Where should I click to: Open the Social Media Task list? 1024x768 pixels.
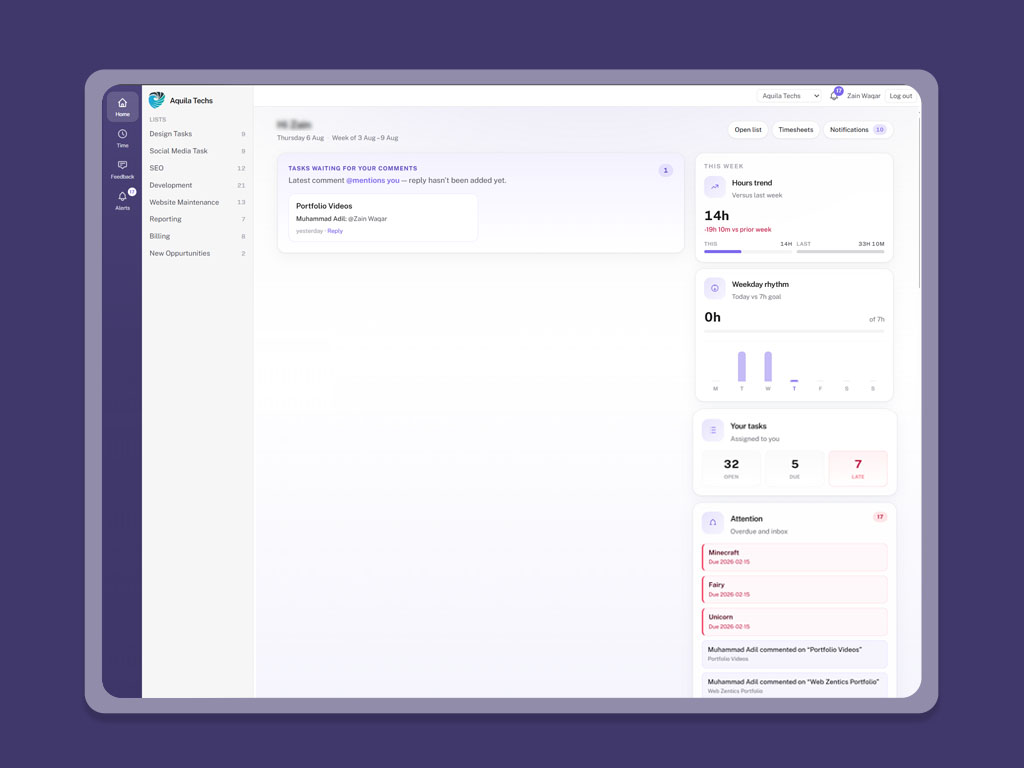pos(197,151)
